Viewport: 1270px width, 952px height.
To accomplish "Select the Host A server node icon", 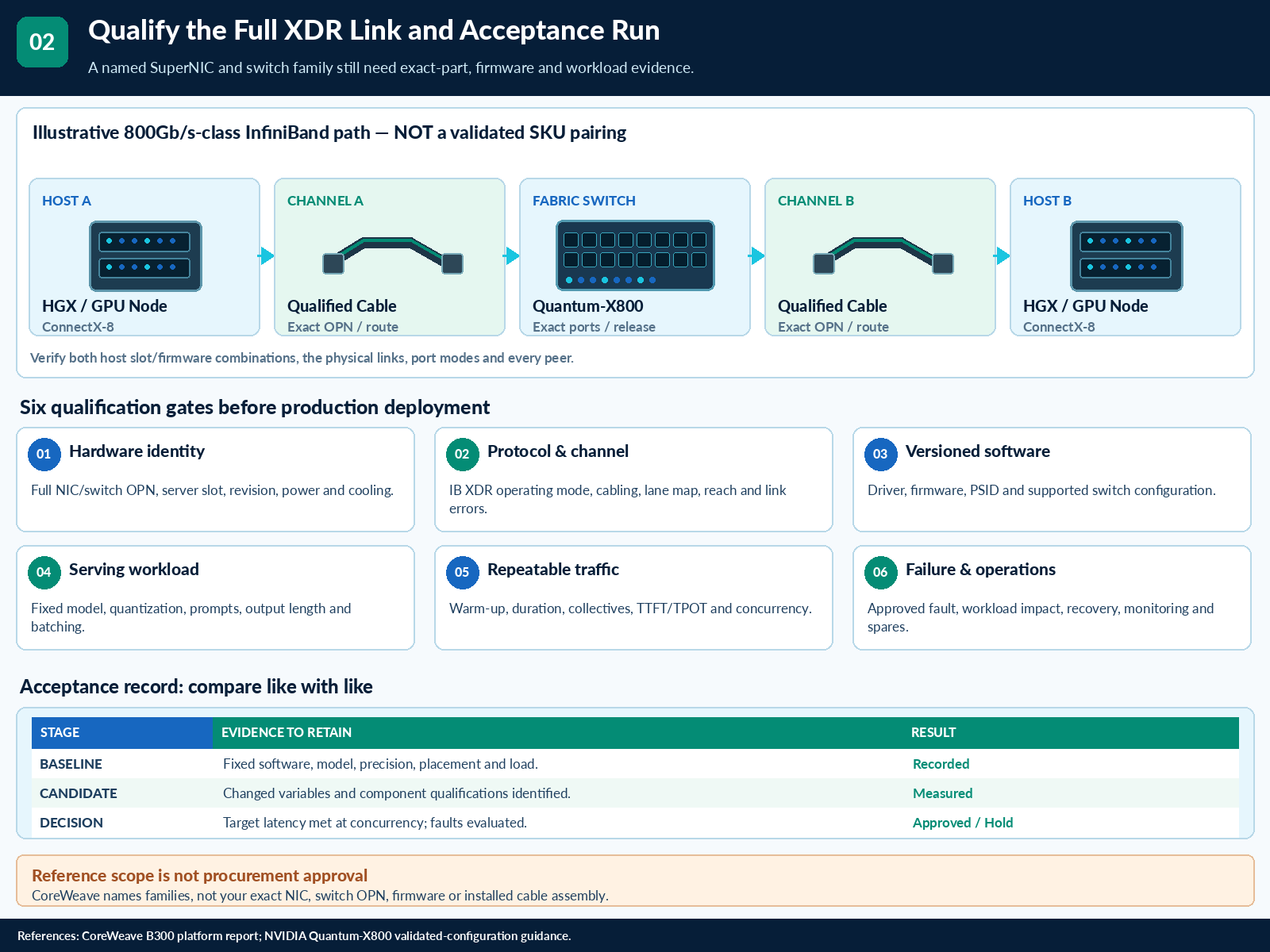I will [x=145, y=255].
